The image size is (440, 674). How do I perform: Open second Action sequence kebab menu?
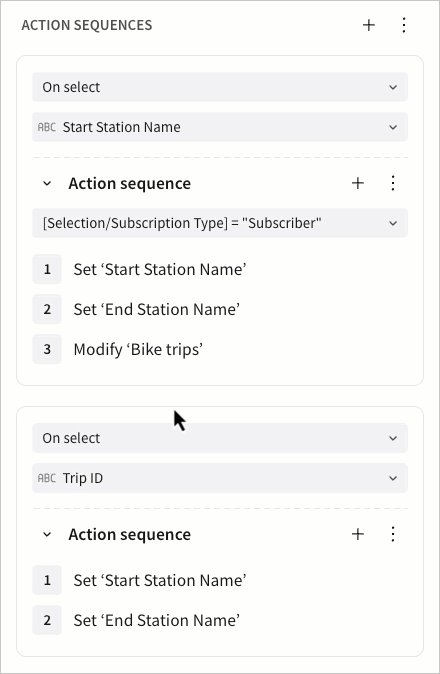pyautogui.click(x=393, y=534)
